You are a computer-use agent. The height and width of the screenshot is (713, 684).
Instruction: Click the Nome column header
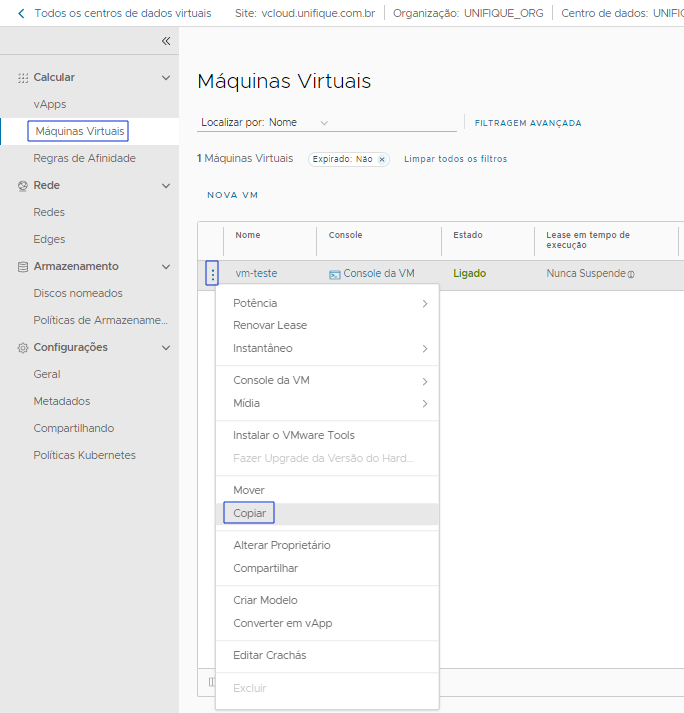click(x=248, y=236)
